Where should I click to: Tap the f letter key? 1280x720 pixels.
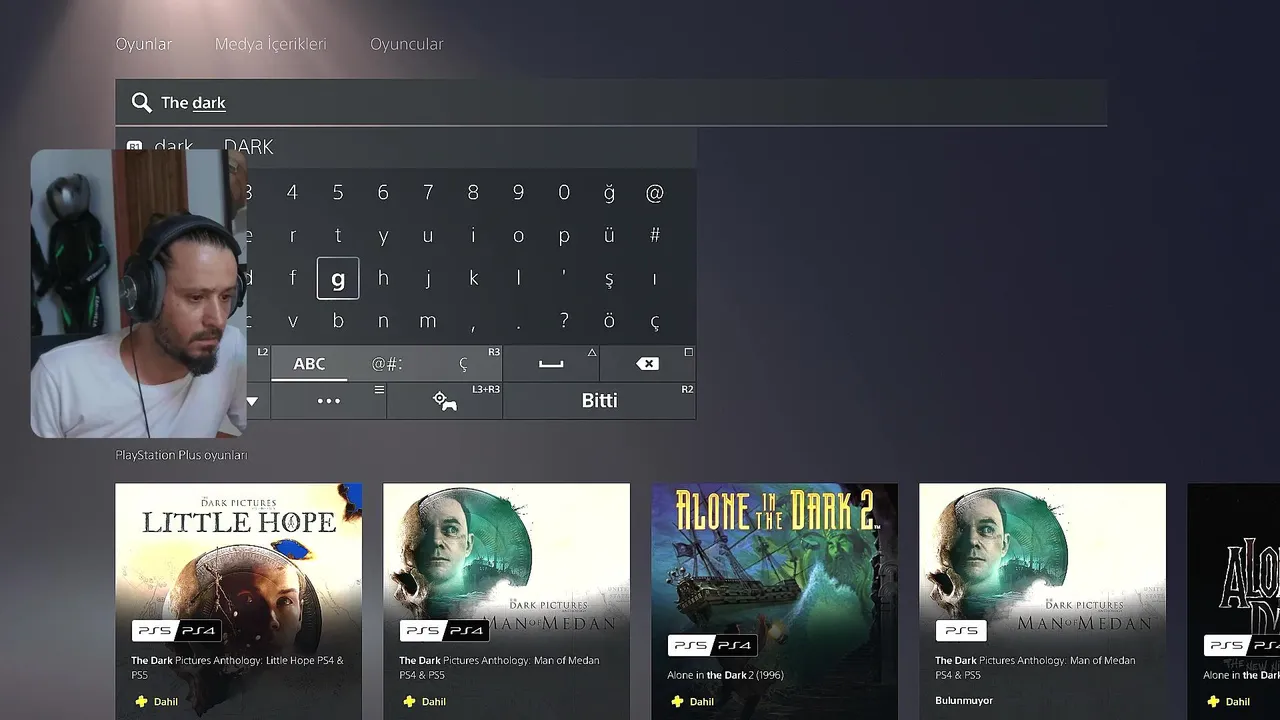pyautogui.click(x=292, y=278)
